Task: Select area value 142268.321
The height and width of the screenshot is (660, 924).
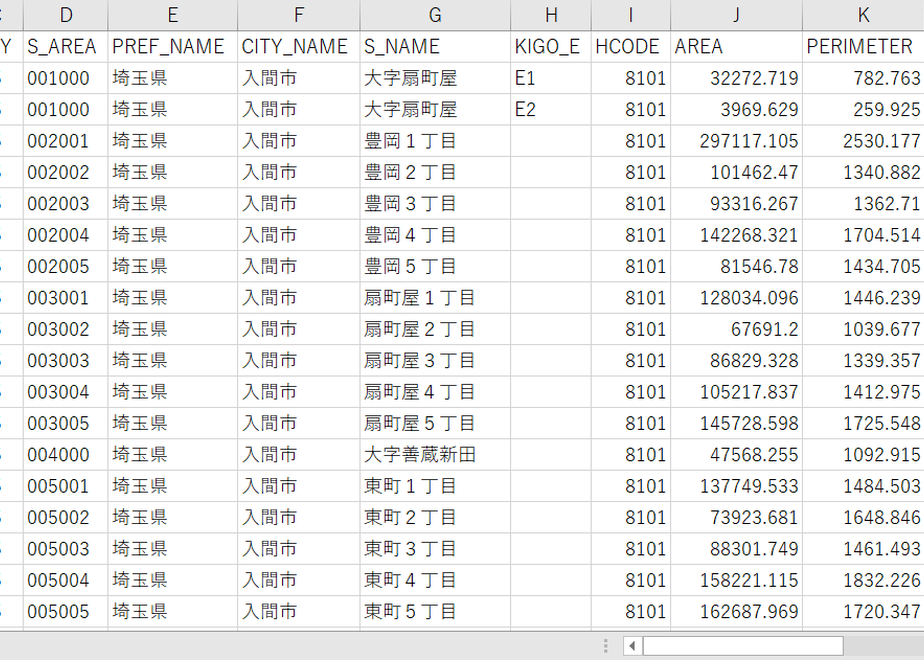Action: [x=736, y=235]
